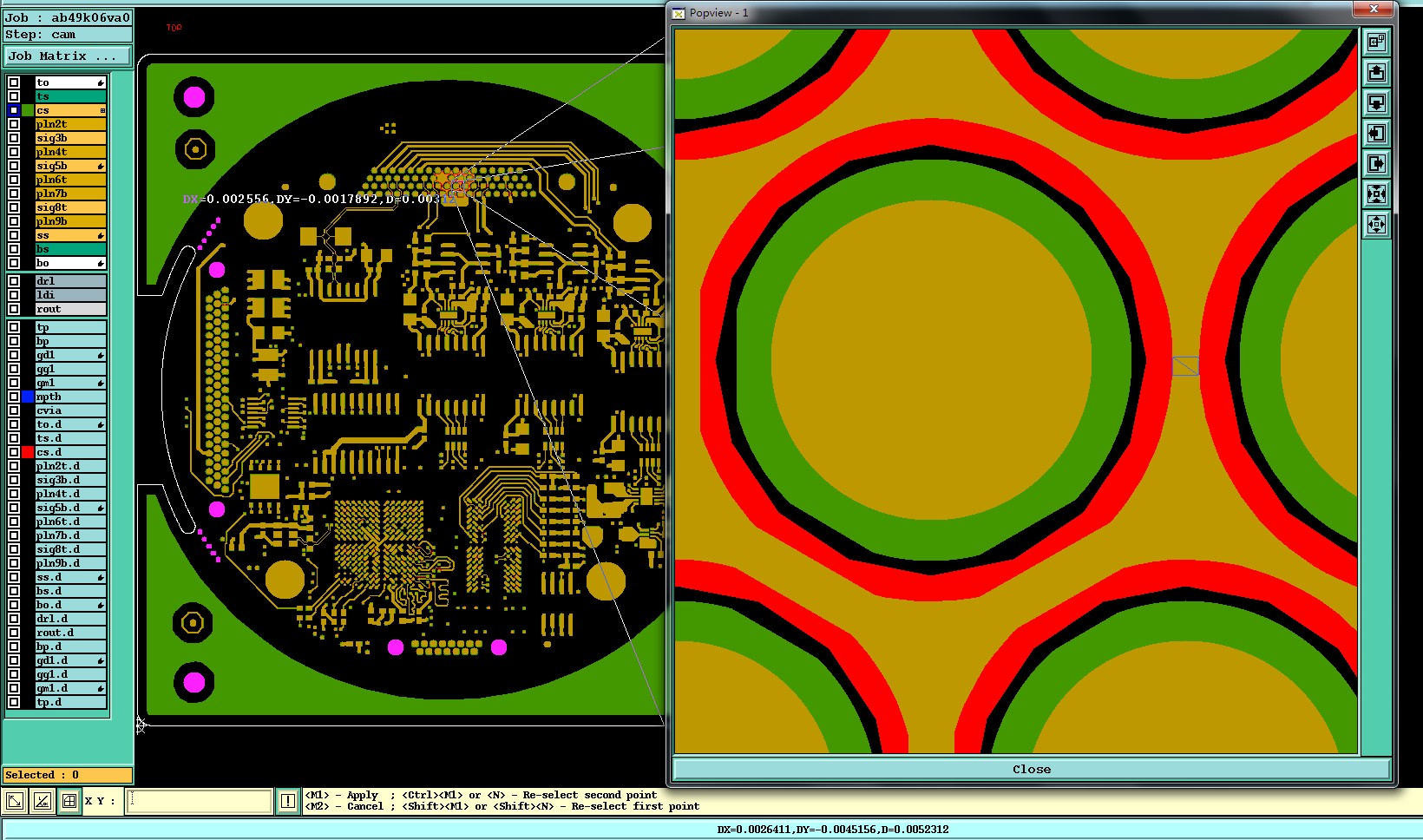Viewport: 1423px width, 840px height.
Task: Toggle the checkbox for layer cs.d
Action: click(x=14, y=452)
